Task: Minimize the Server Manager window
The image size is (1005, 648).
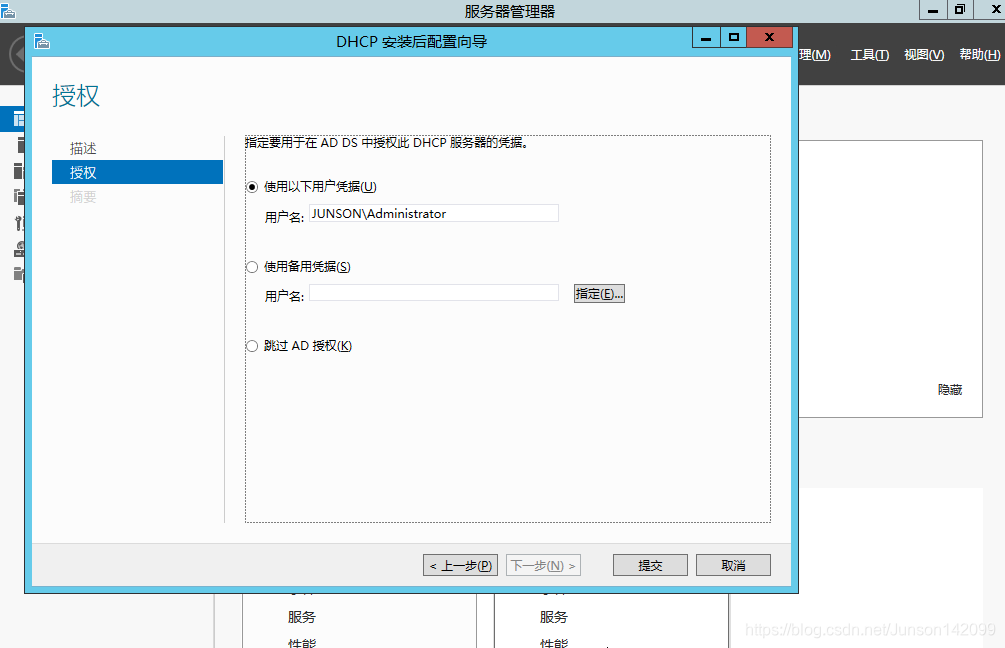Action: pos(933,10)
